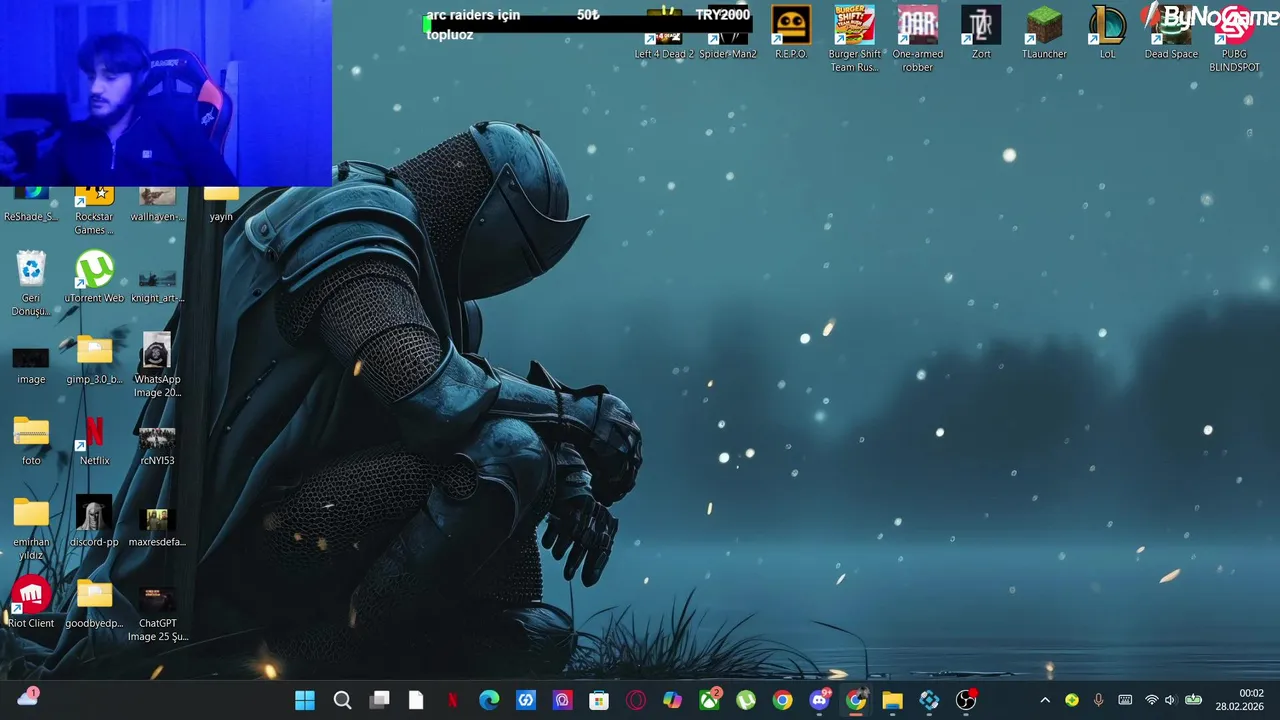
Task: Open the microphone tray indicator
Action: pyautogui.click(x=1098, y=700)
